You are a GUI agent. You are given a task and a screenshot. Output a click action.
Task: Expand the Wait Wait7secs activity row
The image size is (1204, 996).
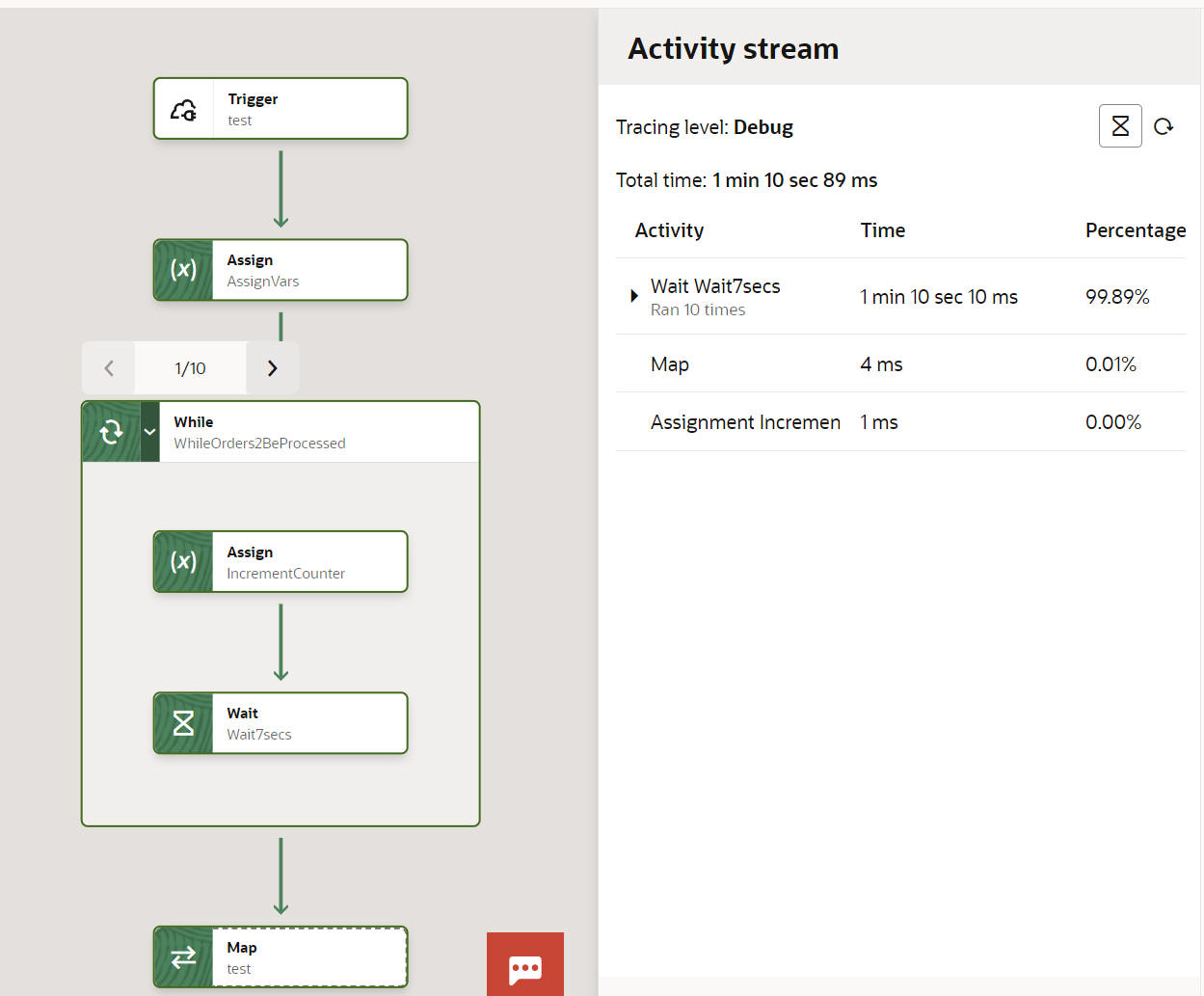click(634, 296)
